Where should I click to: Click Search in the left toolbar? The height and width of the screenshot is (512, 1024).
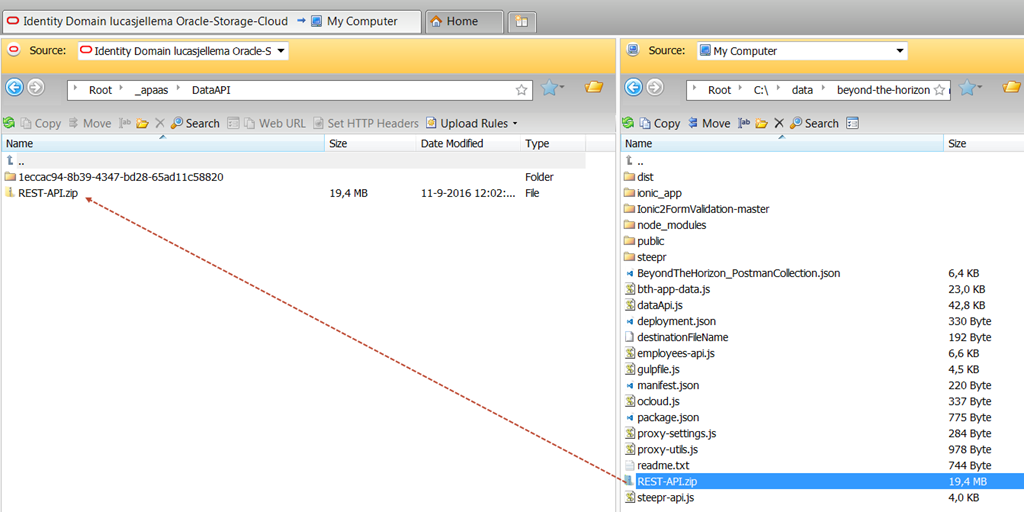[x=194, y=123]
